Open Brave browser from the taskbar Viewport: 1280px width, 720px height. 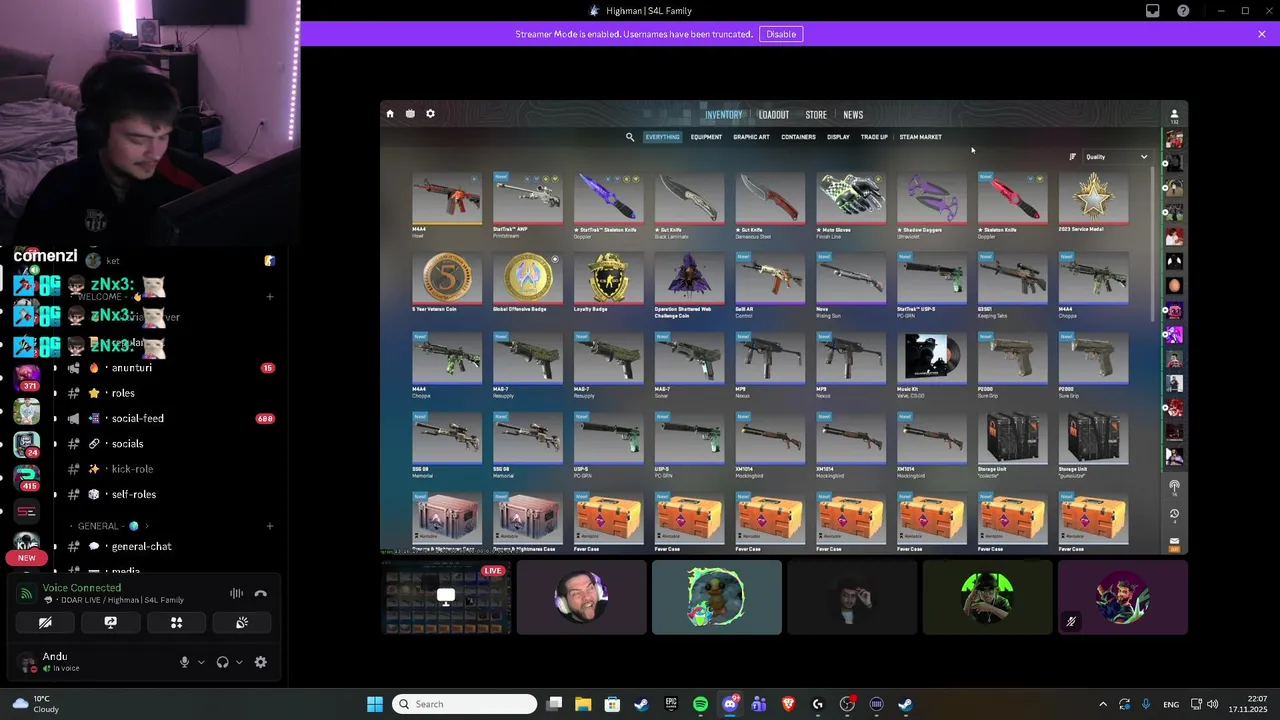tap(788, 704)
